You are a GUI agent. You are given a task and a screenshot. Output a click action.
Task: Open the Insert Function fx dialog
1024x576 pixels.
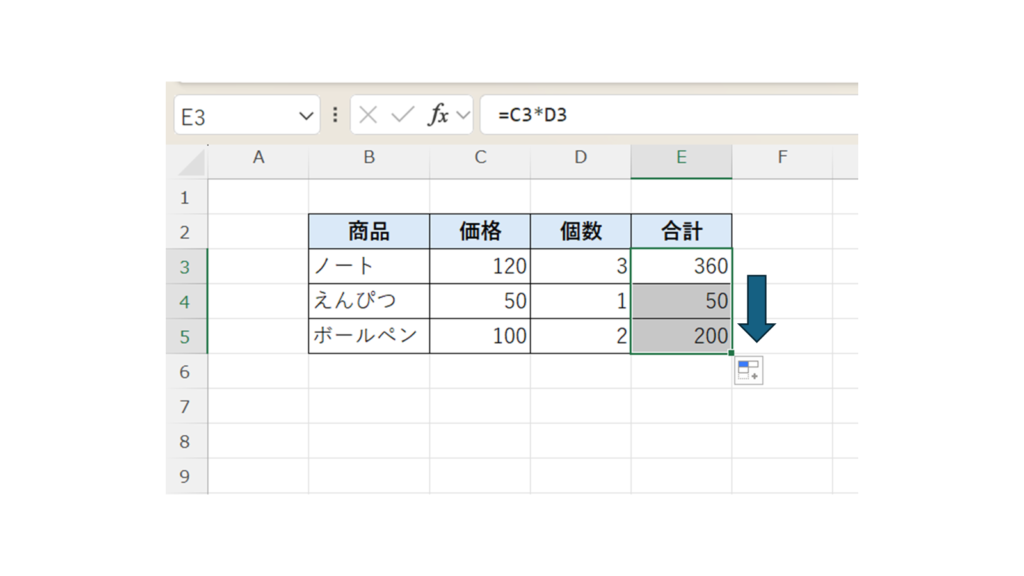[438, 115]
